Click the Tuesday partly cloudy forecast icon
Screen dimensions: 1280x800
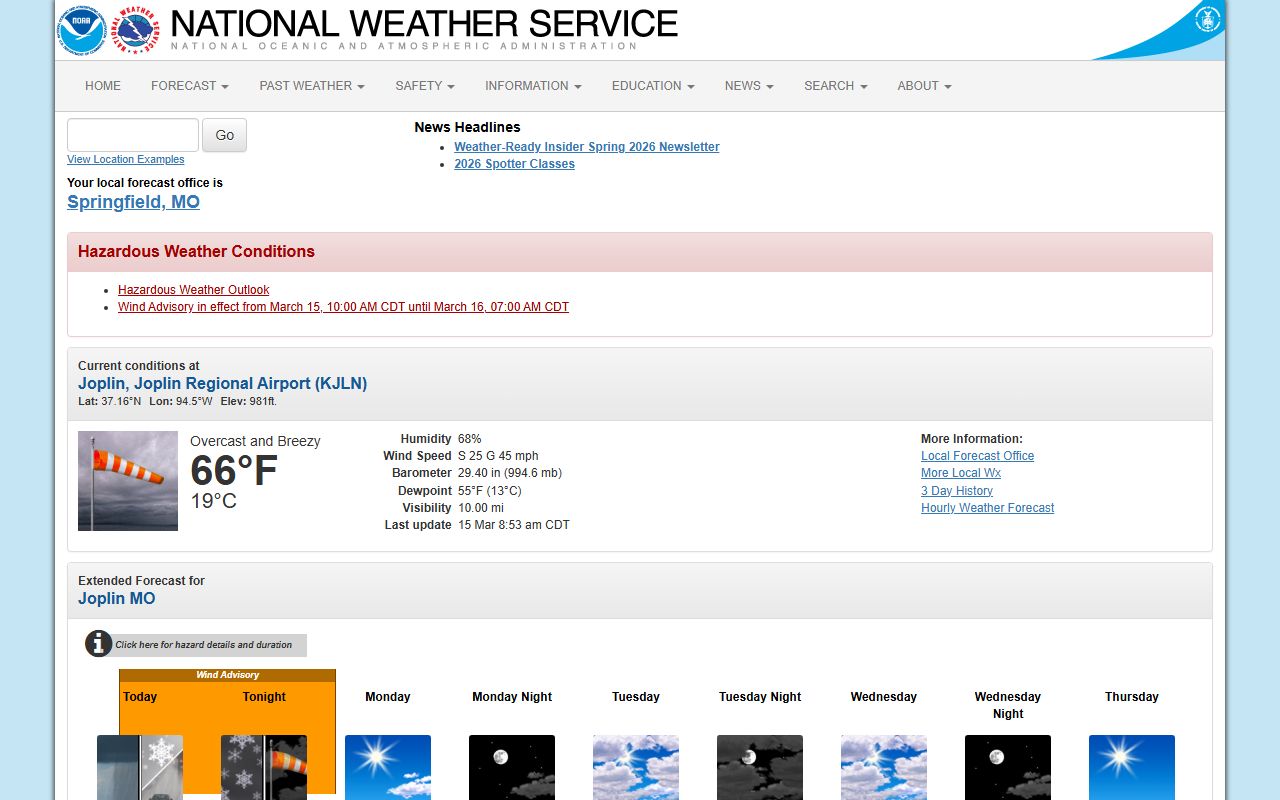(636, 767)
